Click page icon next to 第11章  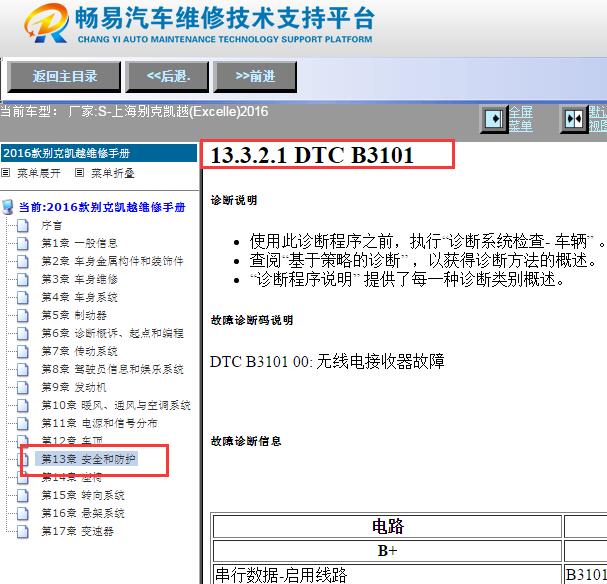click(x=23, y=423)
